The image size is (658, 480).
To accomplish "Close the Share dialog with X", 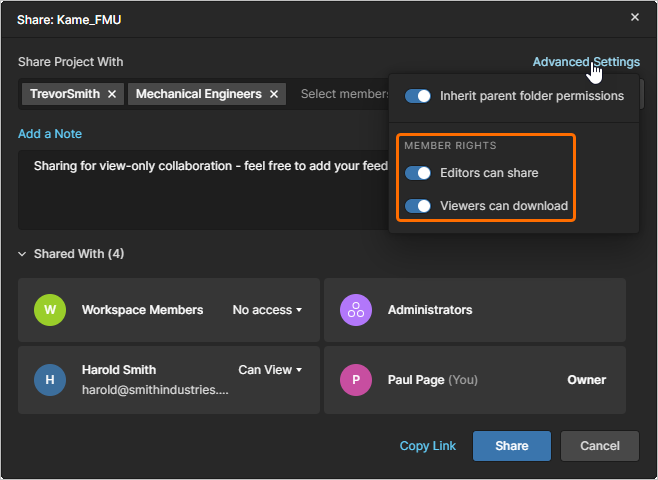I will 635,17.
